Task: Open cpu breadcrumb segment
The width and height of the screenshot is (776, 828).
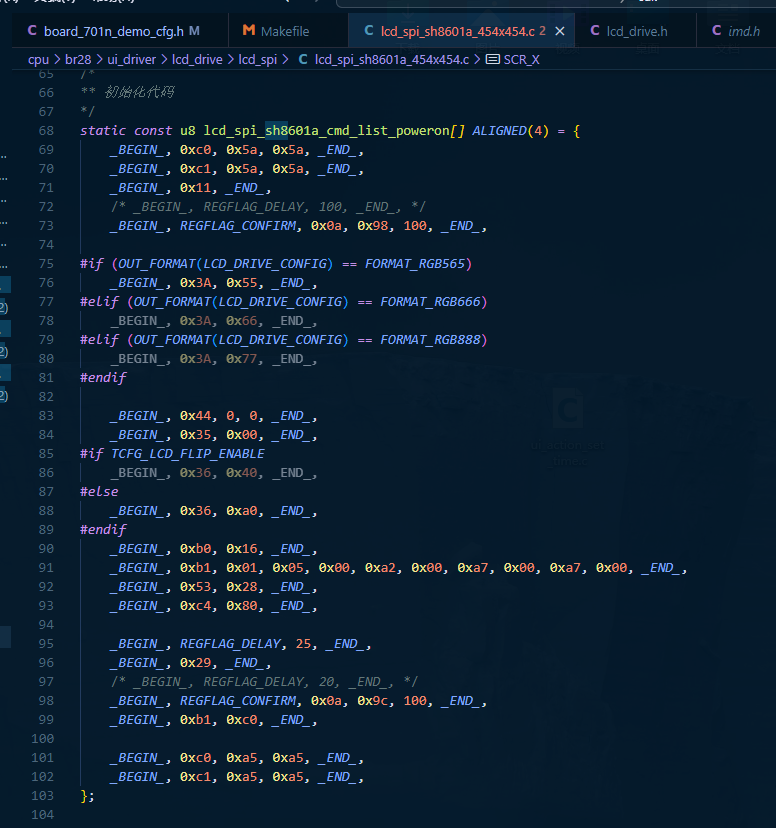Action: [38, 60]
